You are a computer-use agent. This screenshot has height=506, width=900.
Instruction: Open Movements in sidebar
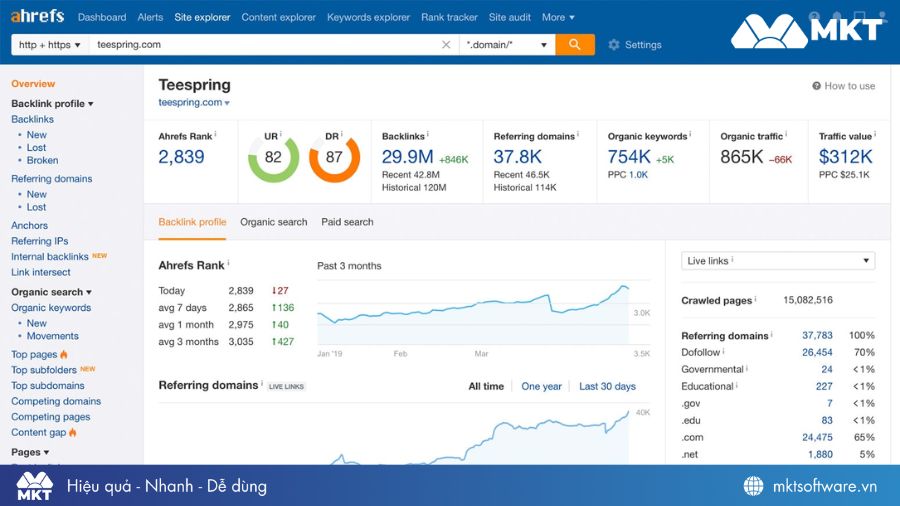tap(52, 336)
